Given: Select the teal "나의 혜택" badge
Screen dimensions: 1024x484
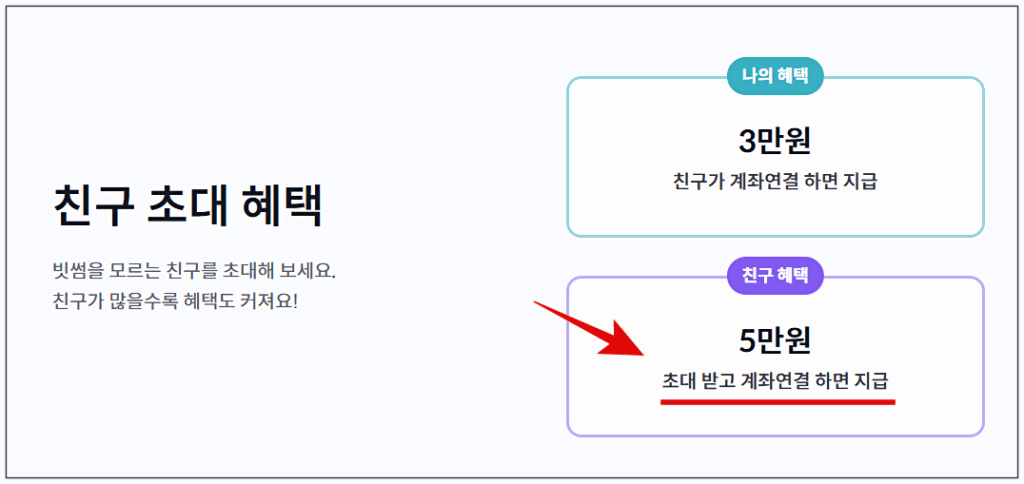Looking at the screenshot, I should pyautogui.click(x=775, y=75).
